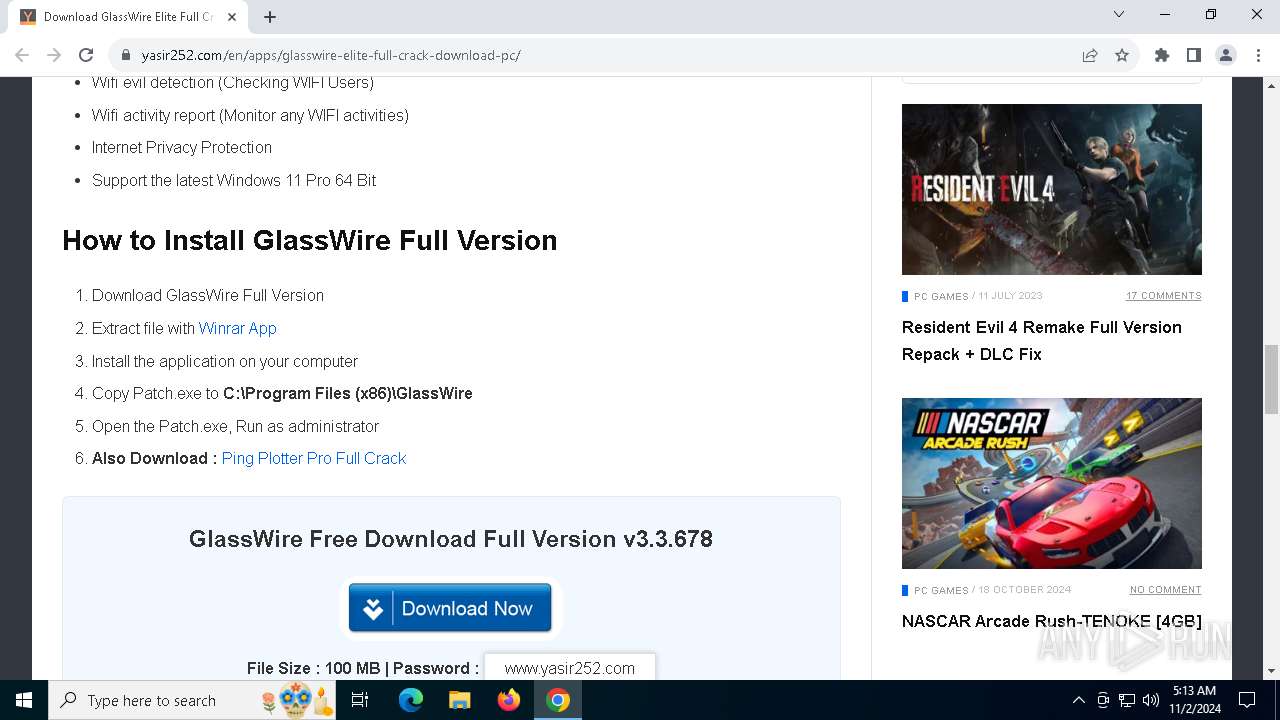The width and height of the screenshot is (1280, 720).
Task: Click the browser back arrow
Action: (22, 55)
